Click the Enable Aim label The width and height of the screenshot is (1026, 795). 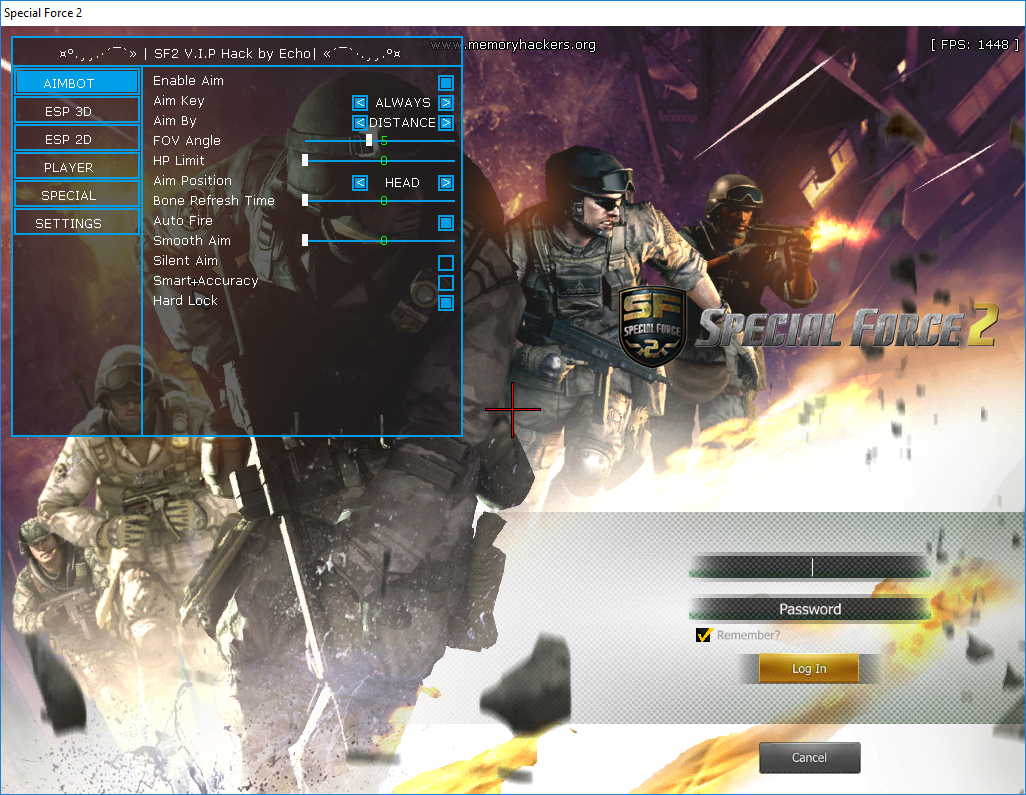188,80
